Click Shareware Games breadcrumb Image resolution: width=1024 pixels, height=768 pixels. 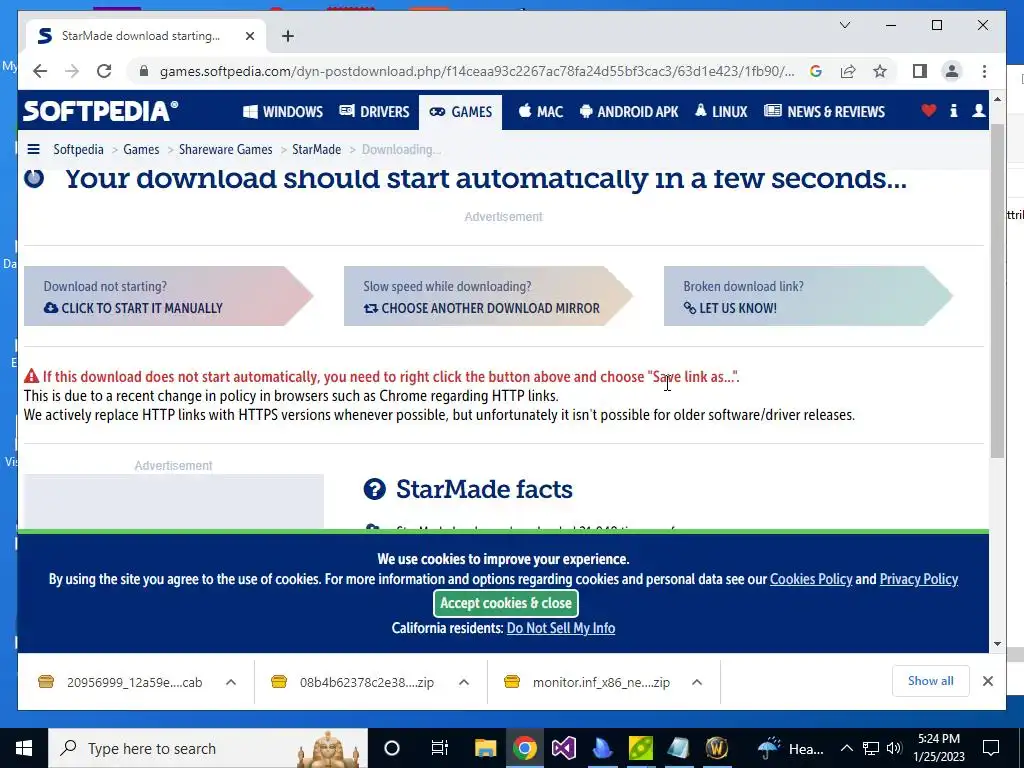tap(225, 150)
